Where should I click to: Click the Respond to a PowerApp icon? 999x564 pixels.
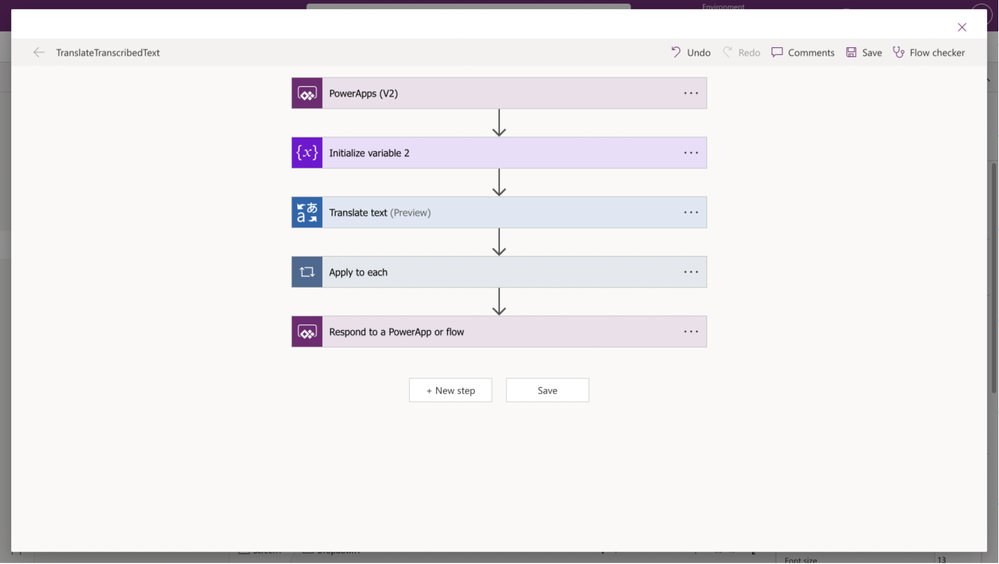pyautogui.click(x=307, y=331)
